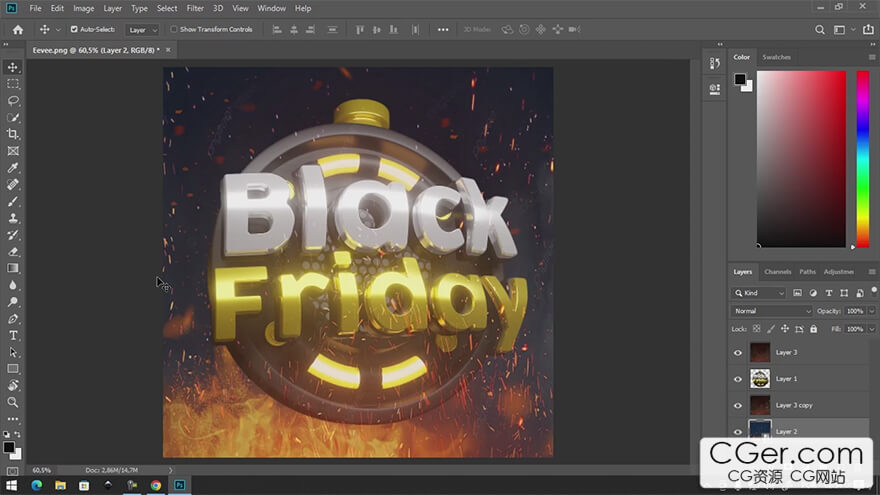880x495 pixels.
Task: Go to the Home screen icon
Action: tap(18, 30)
